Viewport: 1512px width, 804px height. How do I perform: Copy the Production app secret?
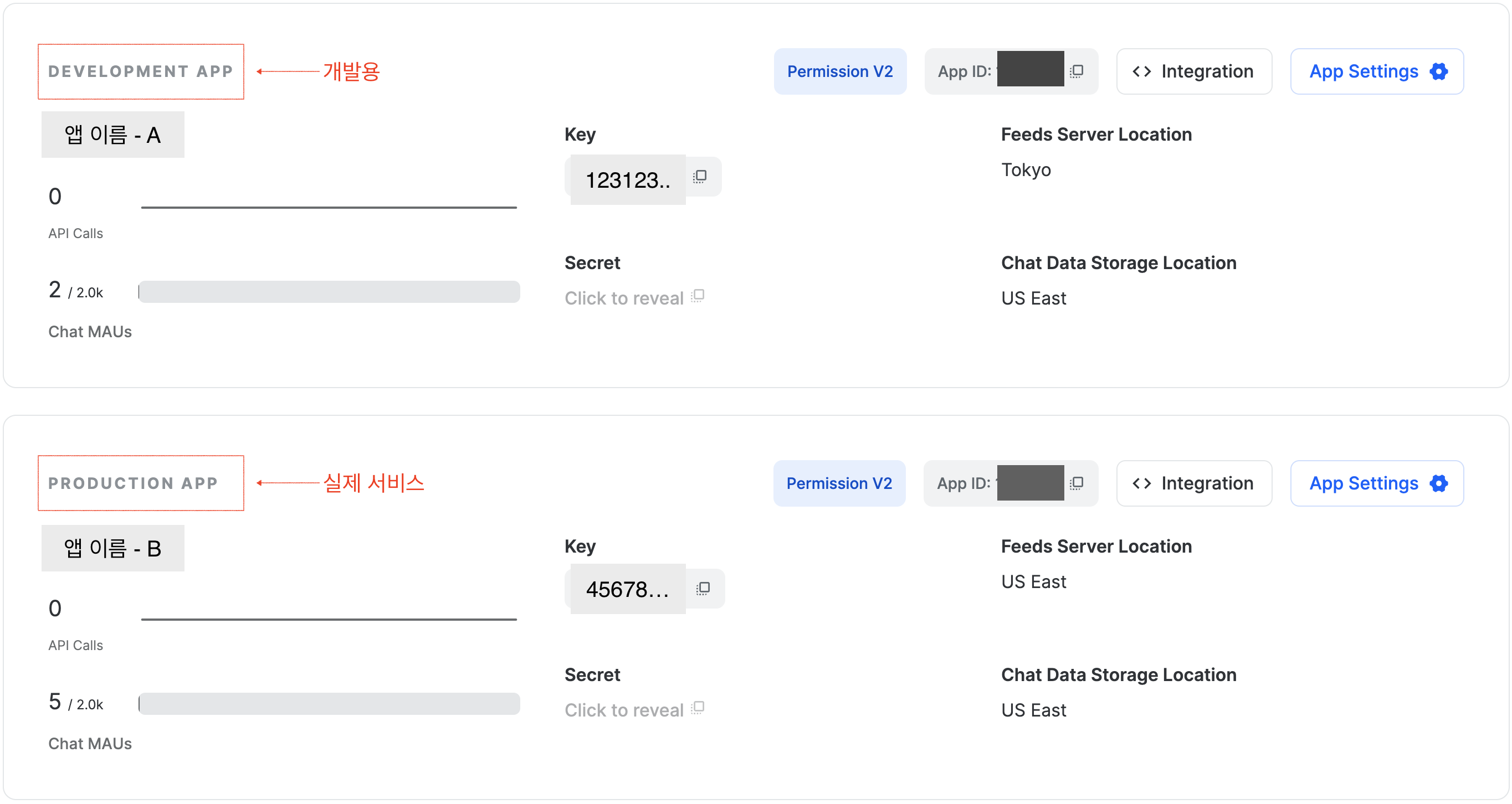(698, 708)
